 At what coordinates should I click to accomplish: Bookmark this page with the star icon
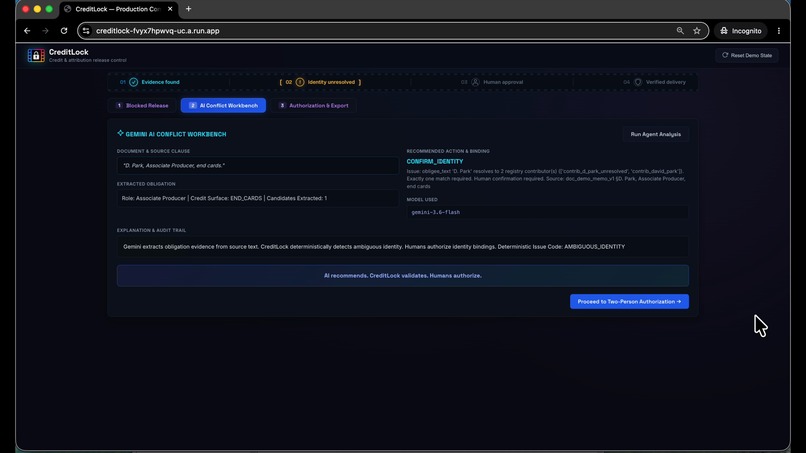(x=697, y=31)
